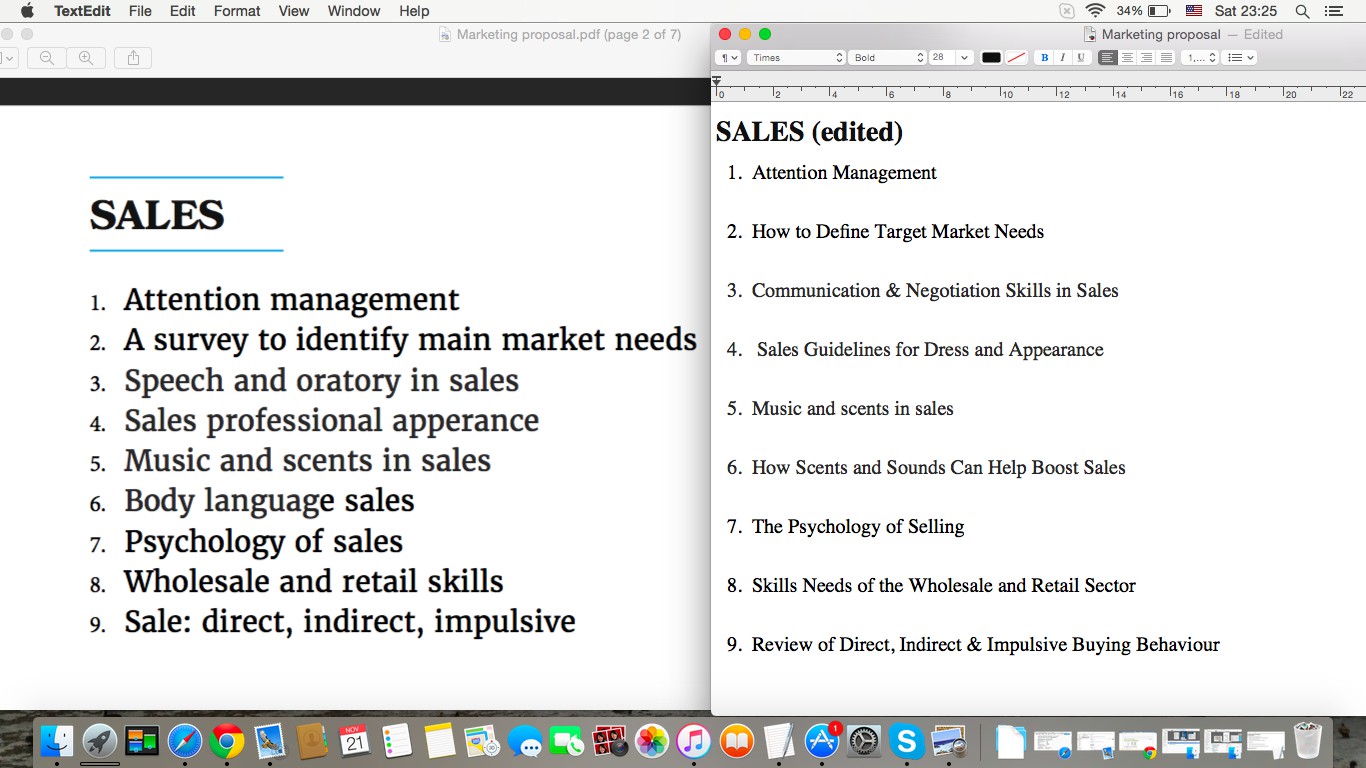The image size is (1366, 768).
Task: Toggle bold formatting in TextEdit toolbar
Action: coord(1045,58)
